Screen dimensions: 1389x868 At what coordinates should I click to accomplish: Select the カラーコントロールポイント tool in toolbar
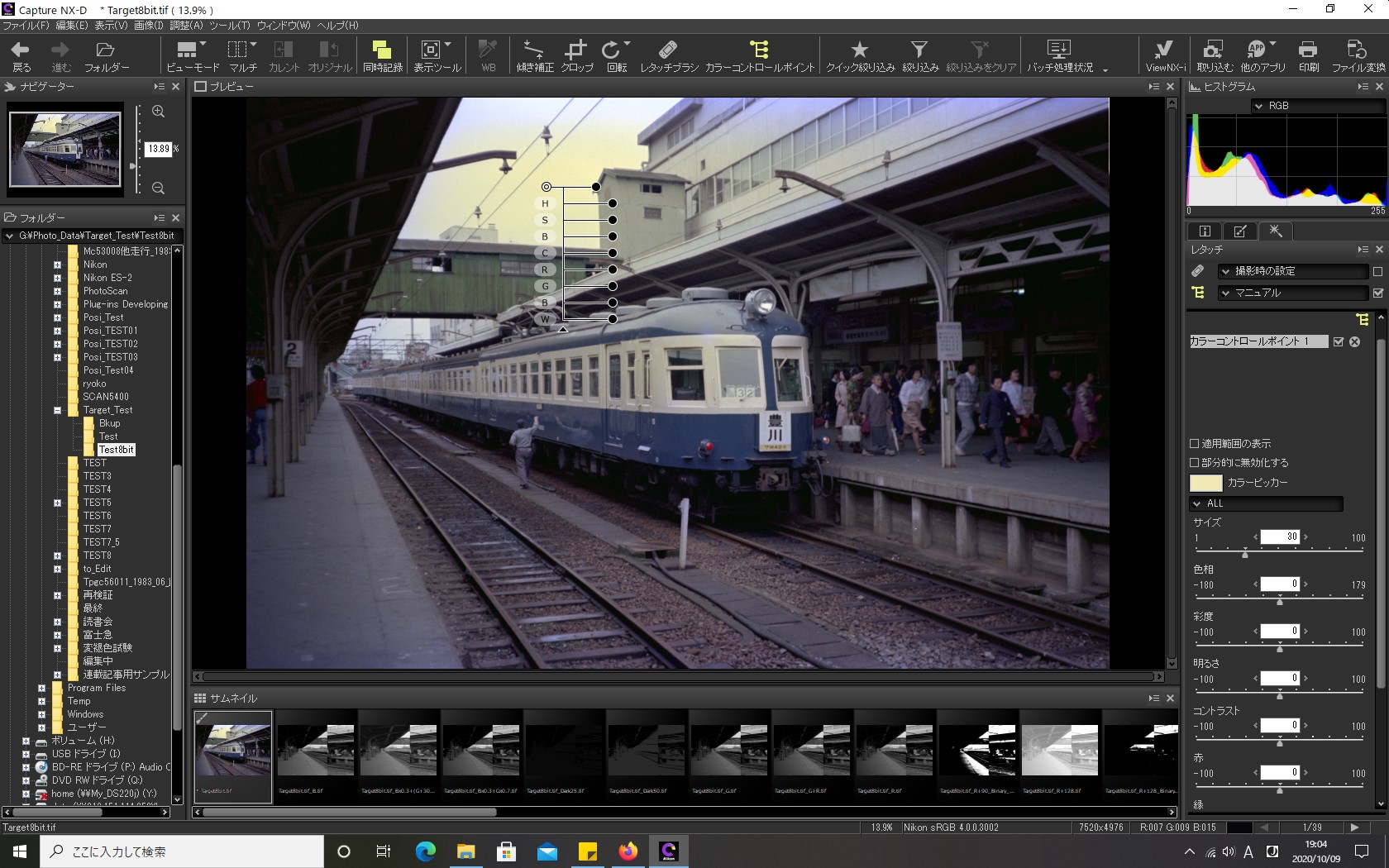click(759, 50)
